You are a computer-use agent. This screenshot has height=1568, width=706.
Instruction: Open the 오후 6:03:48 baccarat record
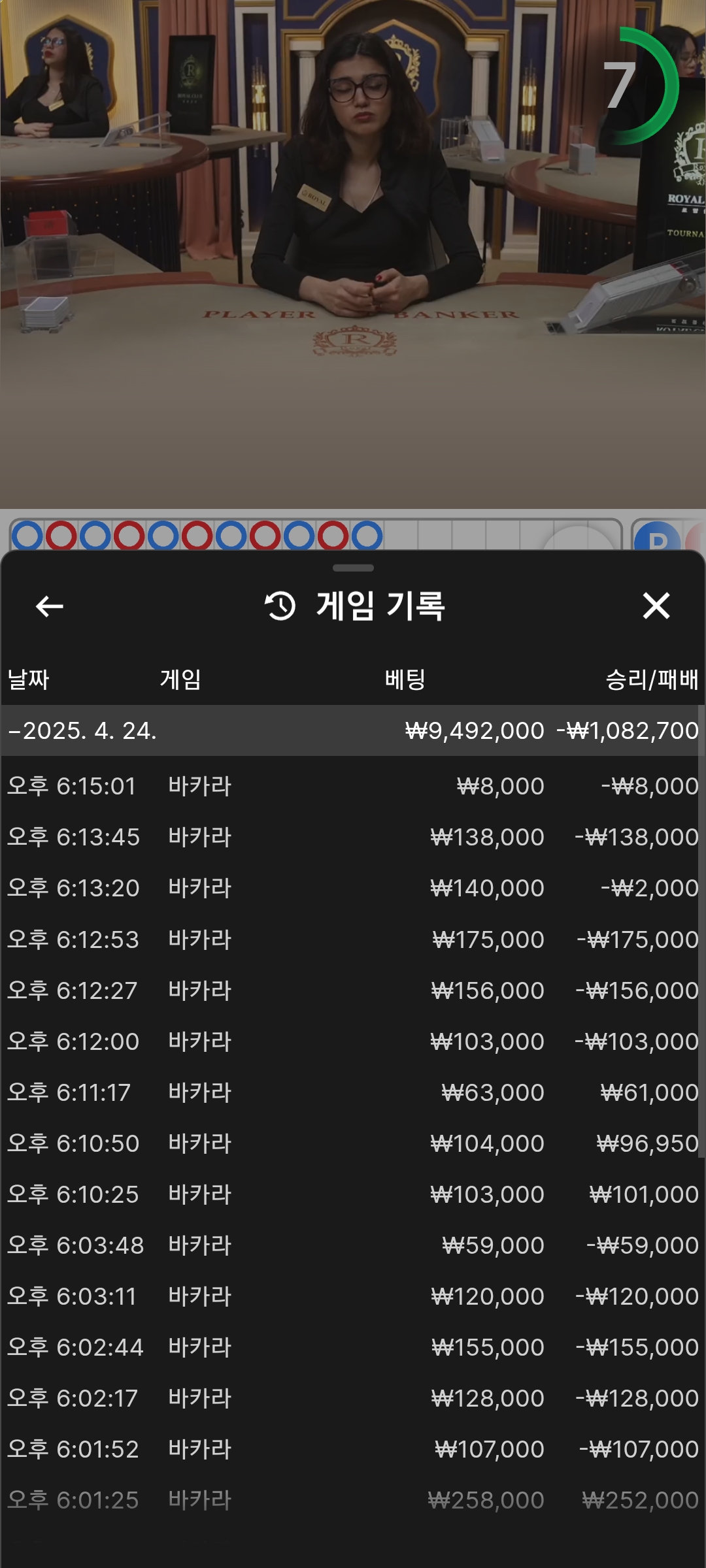[353, 1245]
